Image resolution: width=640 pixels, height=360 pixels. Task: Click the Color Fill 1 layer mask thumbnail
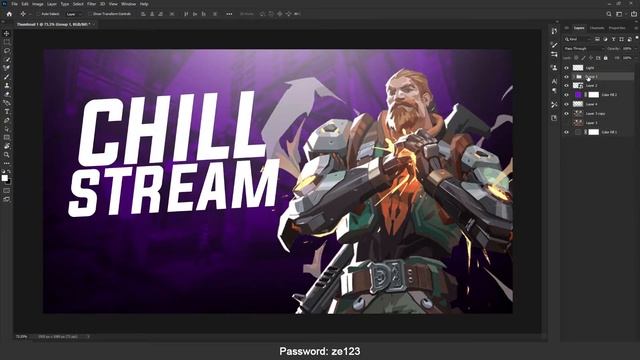(593, 132)
